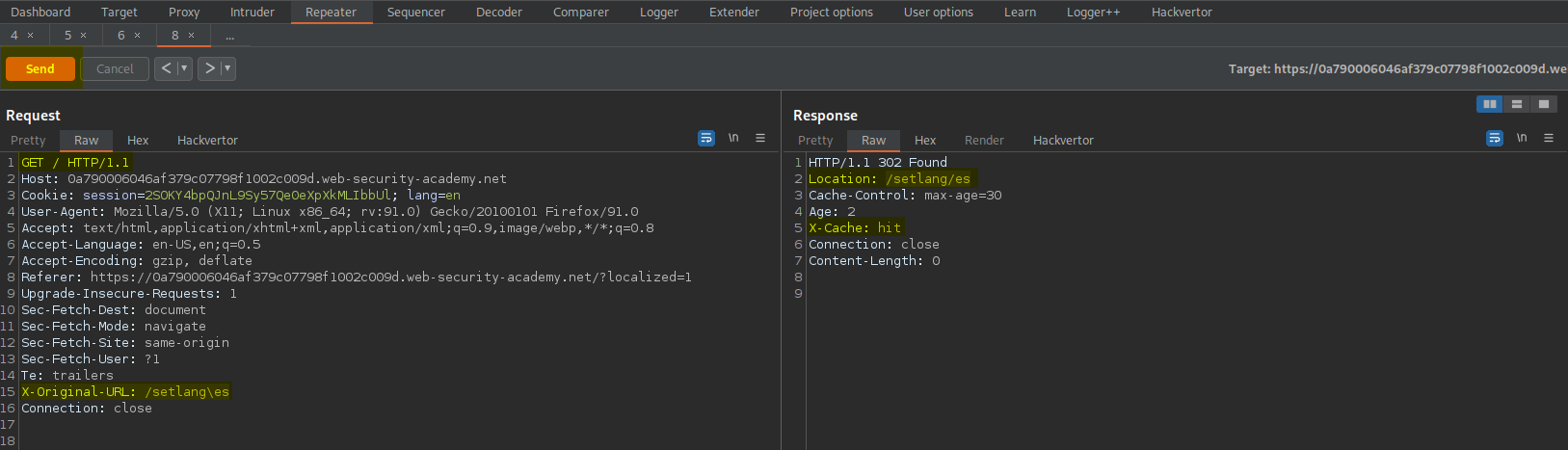Select Repeater sub-tab 4
Screen dimensions: 1568x450
coord(14,35)
